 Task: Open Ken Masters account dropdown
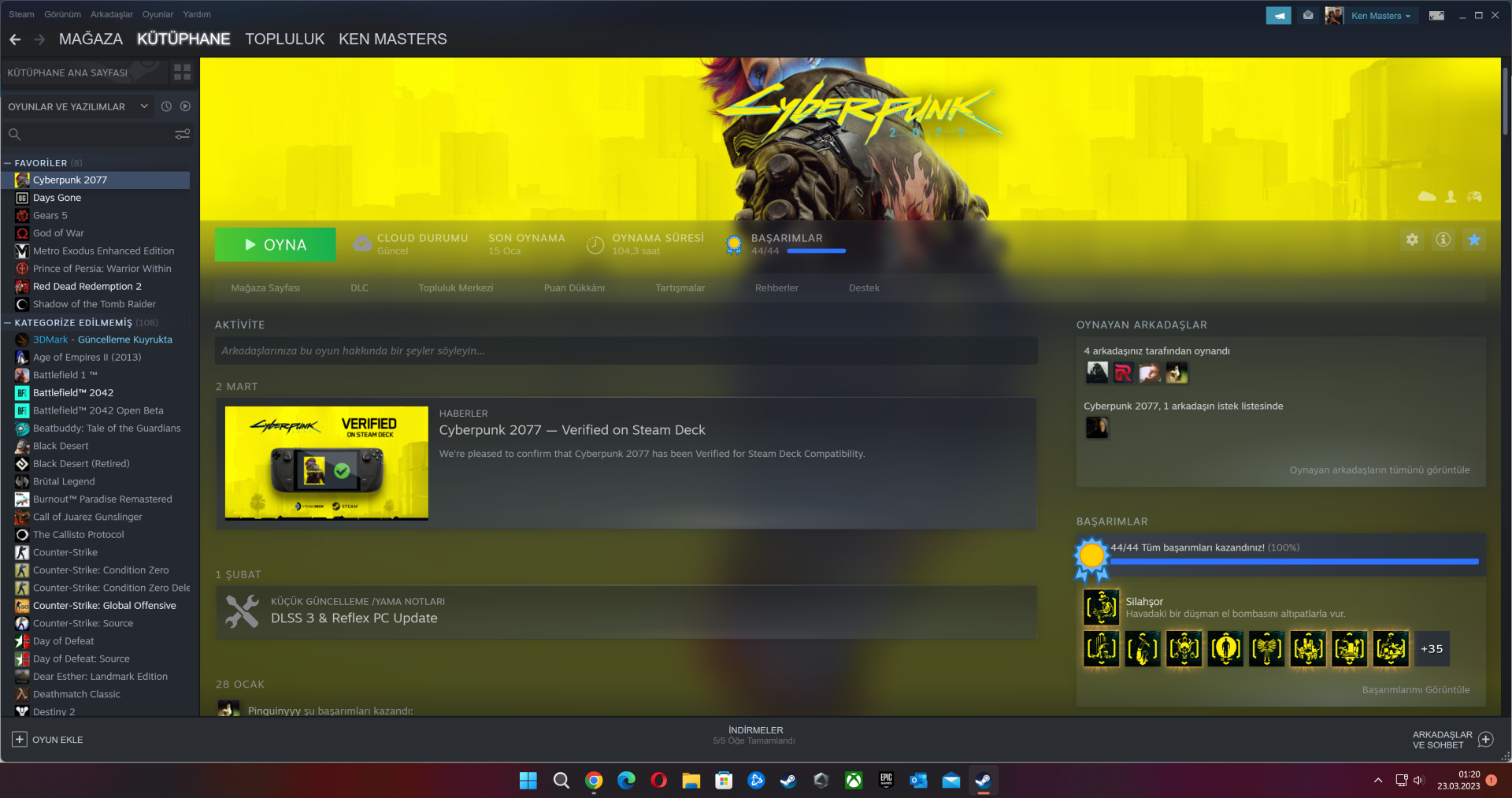(1380, 16)
